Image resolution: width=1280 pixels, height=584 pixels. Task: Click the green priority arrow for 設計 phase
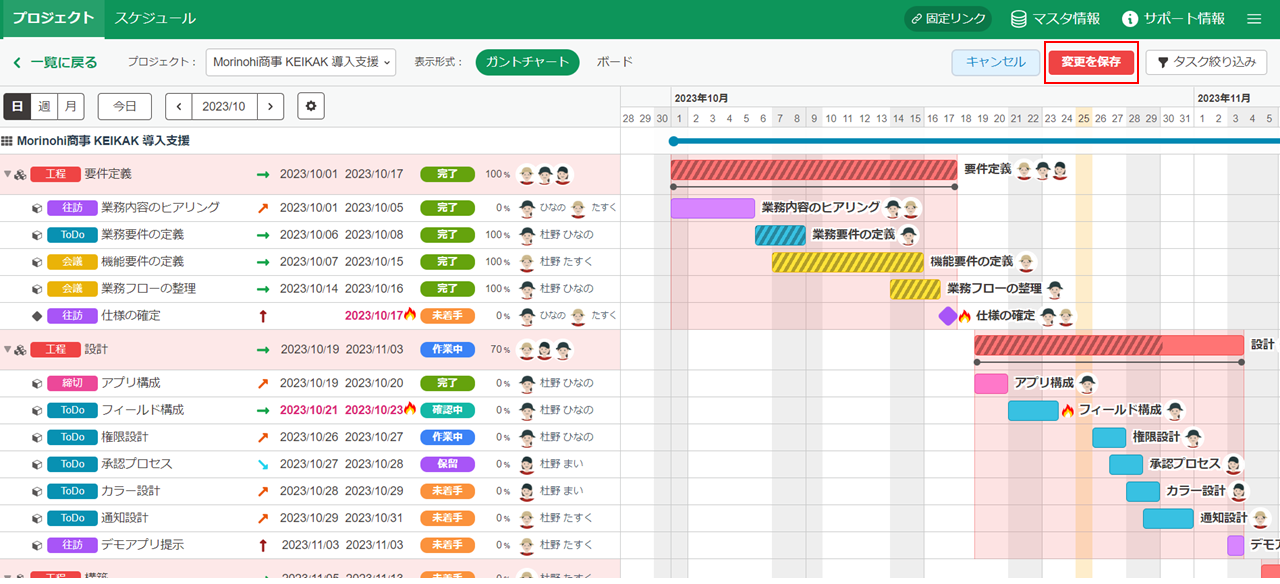[263, 350]
